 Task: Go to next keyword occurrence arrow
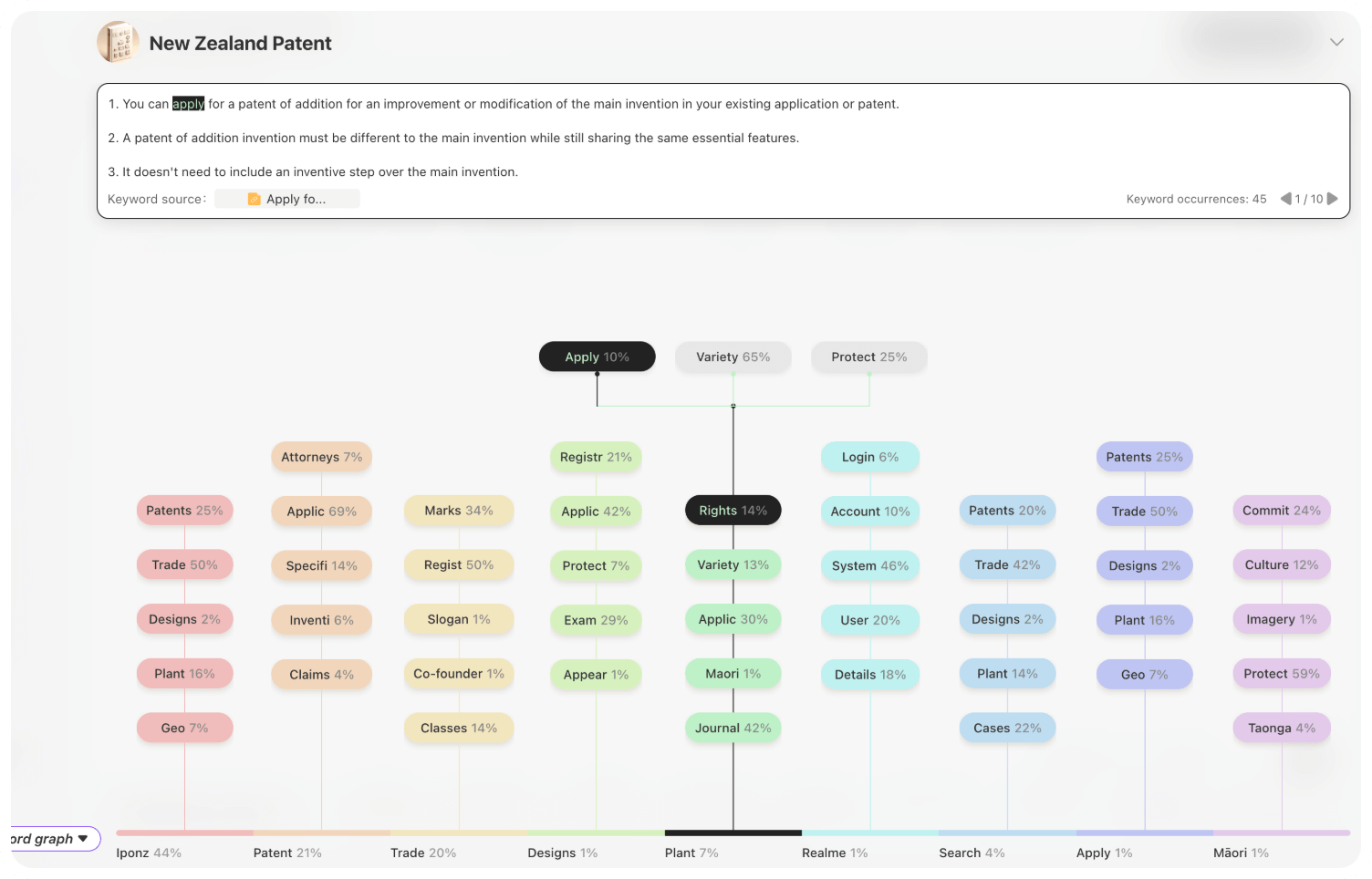click(1333, 199)
